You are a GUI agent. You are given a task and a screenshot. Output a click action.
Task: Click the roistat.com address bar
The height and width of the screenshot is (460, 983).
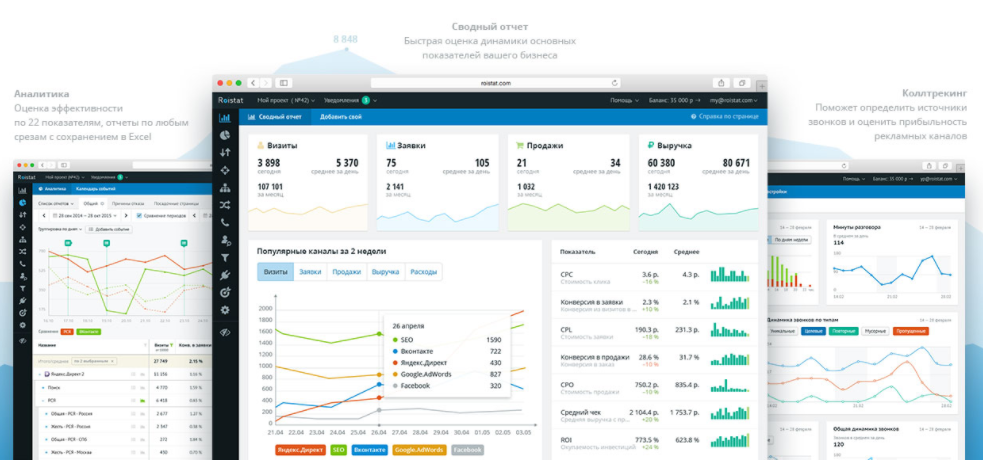[496, 83]
